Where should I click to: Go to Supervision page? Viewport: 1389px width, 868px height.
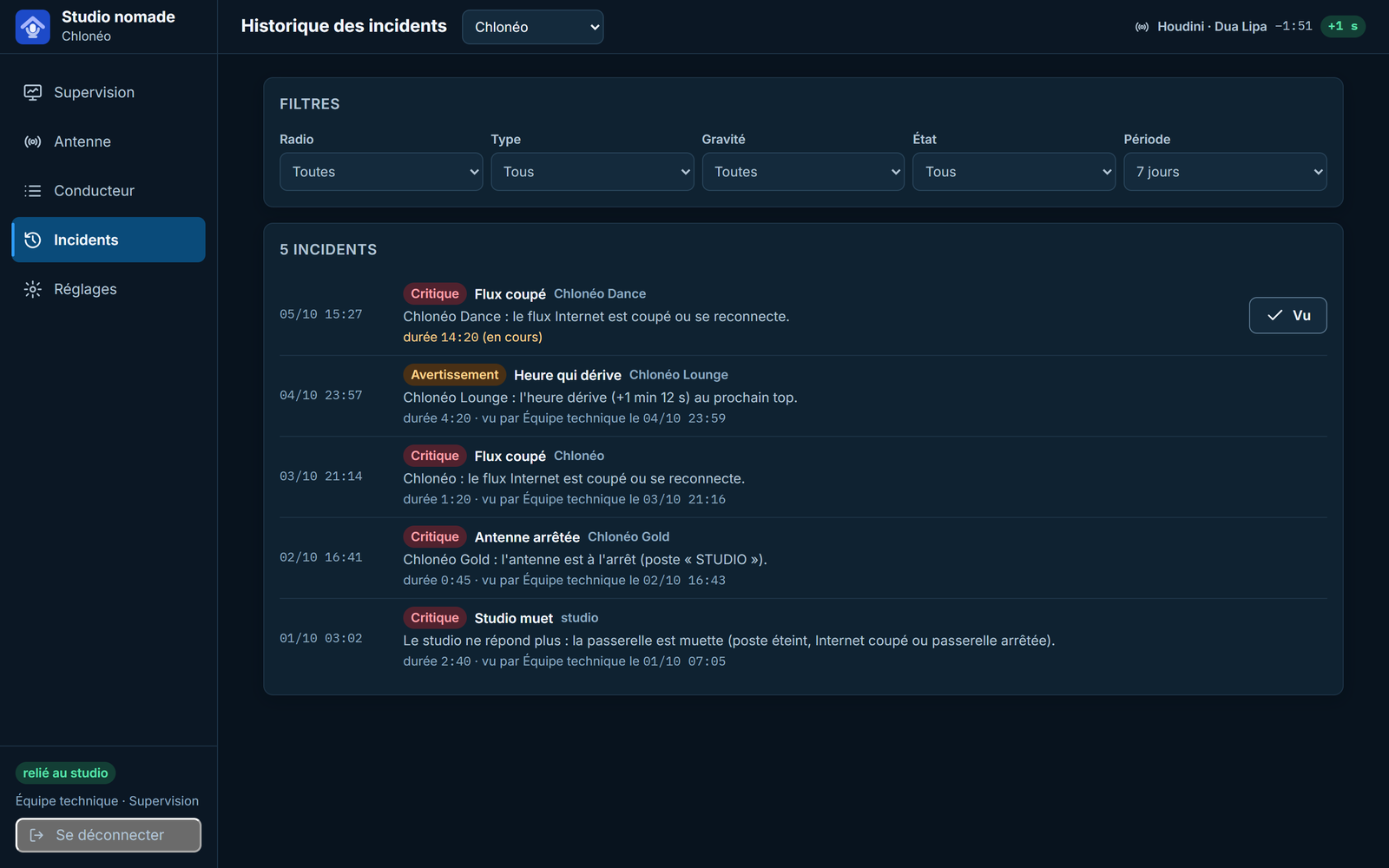(x=109, y=92)
